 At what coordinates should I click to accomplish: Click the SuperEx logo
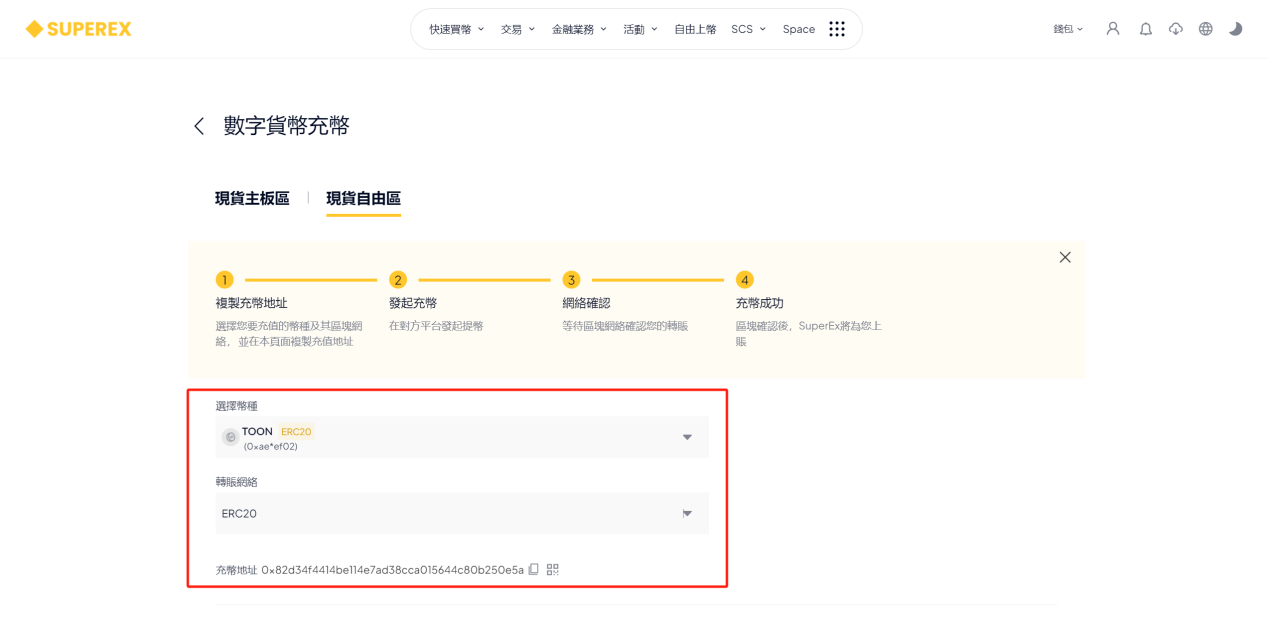pyautogui.click(x=78, y=29)
